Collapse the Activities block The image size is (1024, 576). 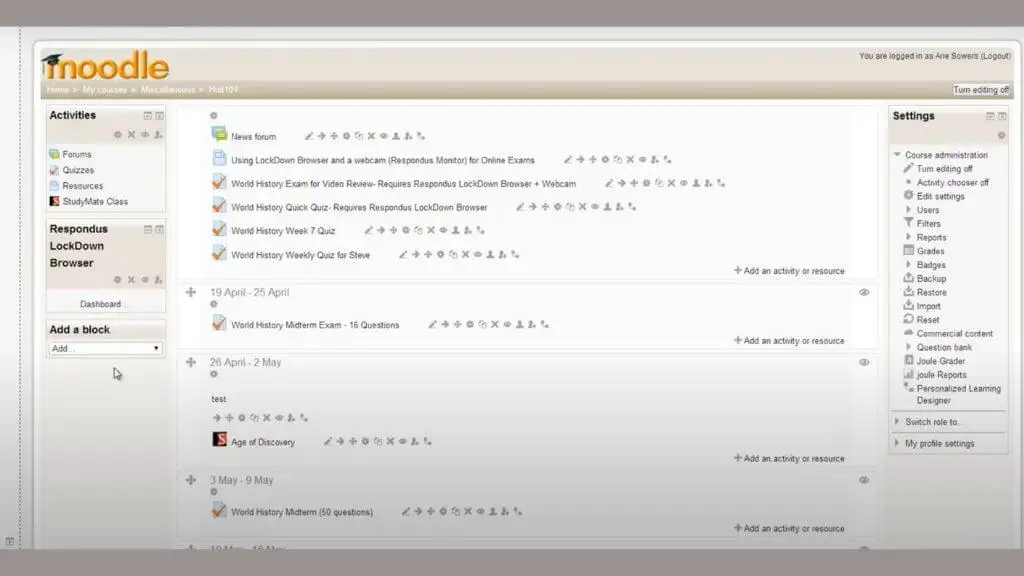coord(148,116)
